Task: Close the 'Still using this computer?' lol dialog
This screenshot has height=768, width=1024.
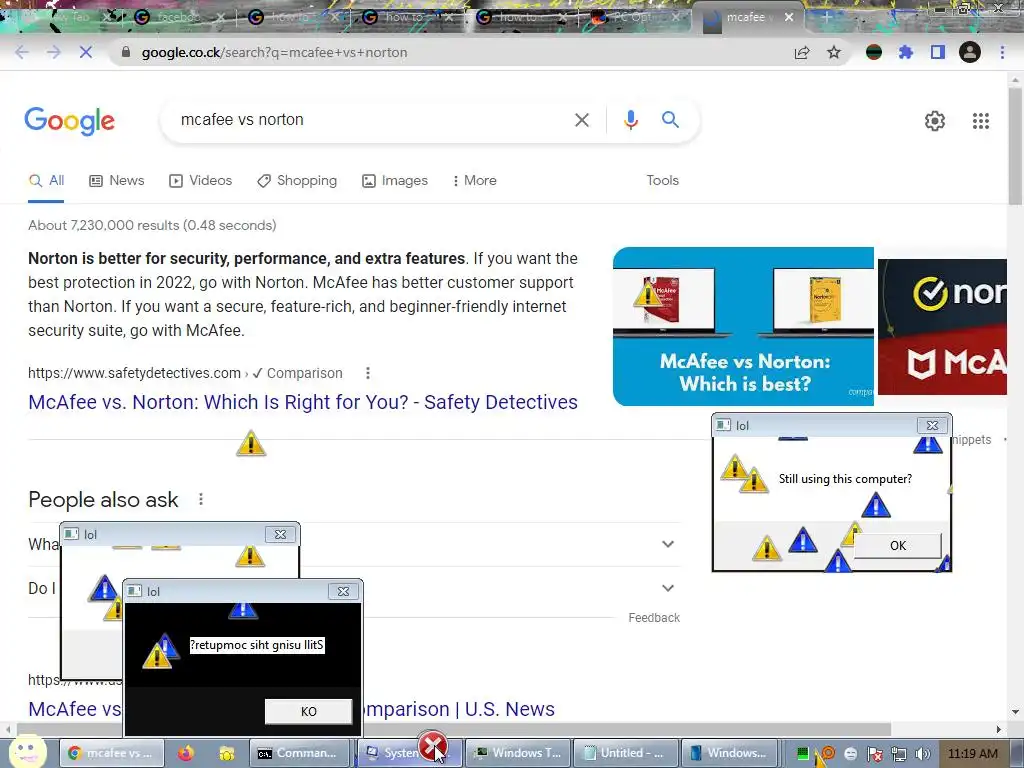Action: click(x=932, y=425)
